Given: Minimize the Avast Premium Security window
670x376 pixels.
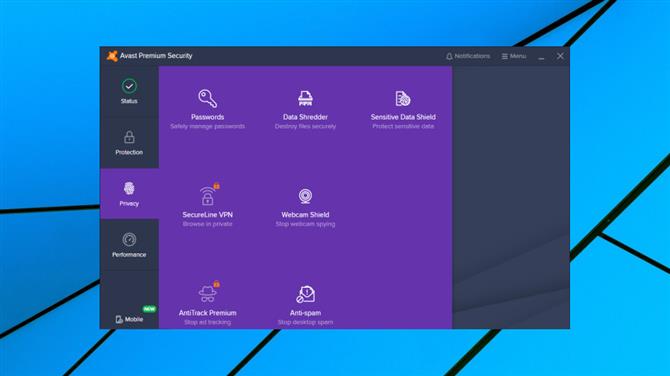Looking at the screenshot, I should (x=541, y=56).
